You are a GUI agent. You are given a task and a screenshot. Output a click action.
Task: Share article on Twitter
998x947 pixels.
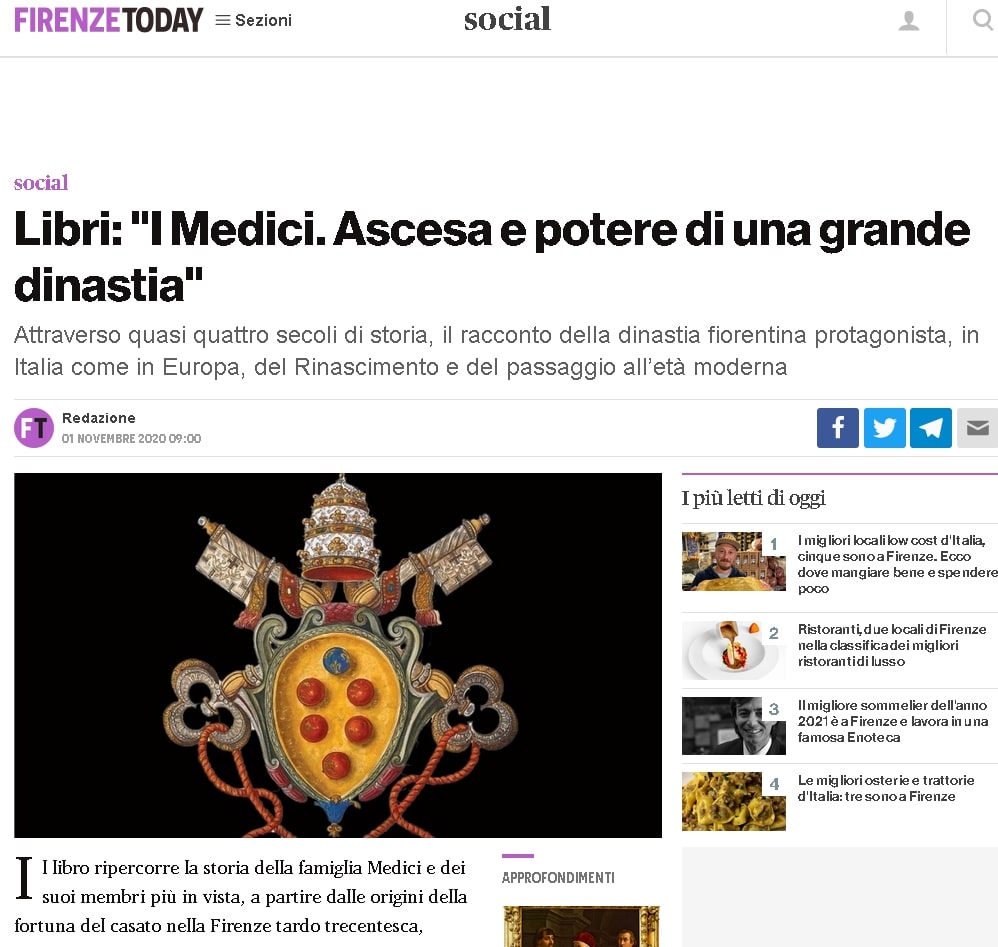[x=885, y=428]
